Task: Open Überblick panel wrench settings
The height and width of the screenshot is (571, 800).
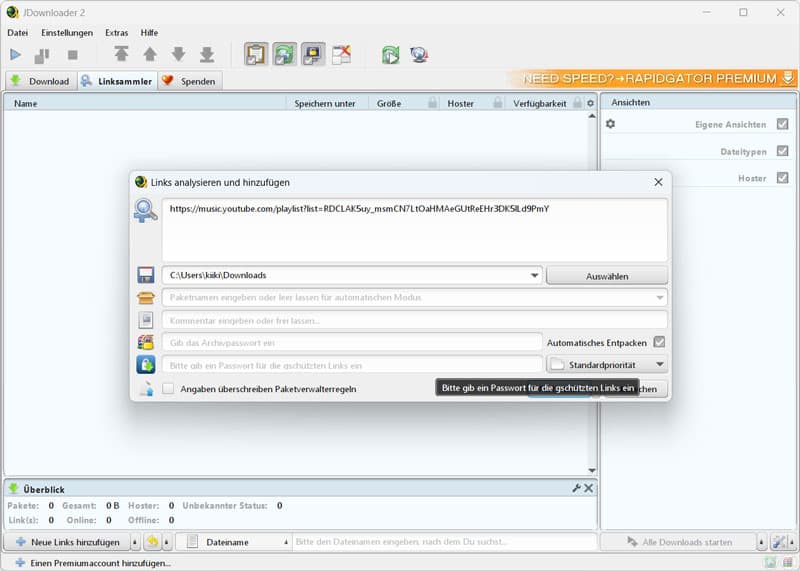Action: pos(576,488)
